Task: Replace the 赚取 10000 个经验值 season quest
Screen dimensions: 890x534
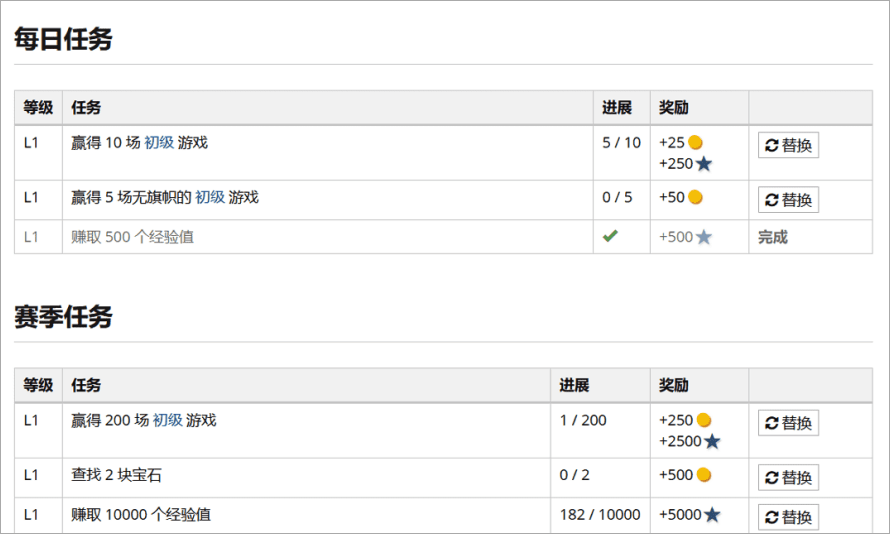Action: click(788, 517)
